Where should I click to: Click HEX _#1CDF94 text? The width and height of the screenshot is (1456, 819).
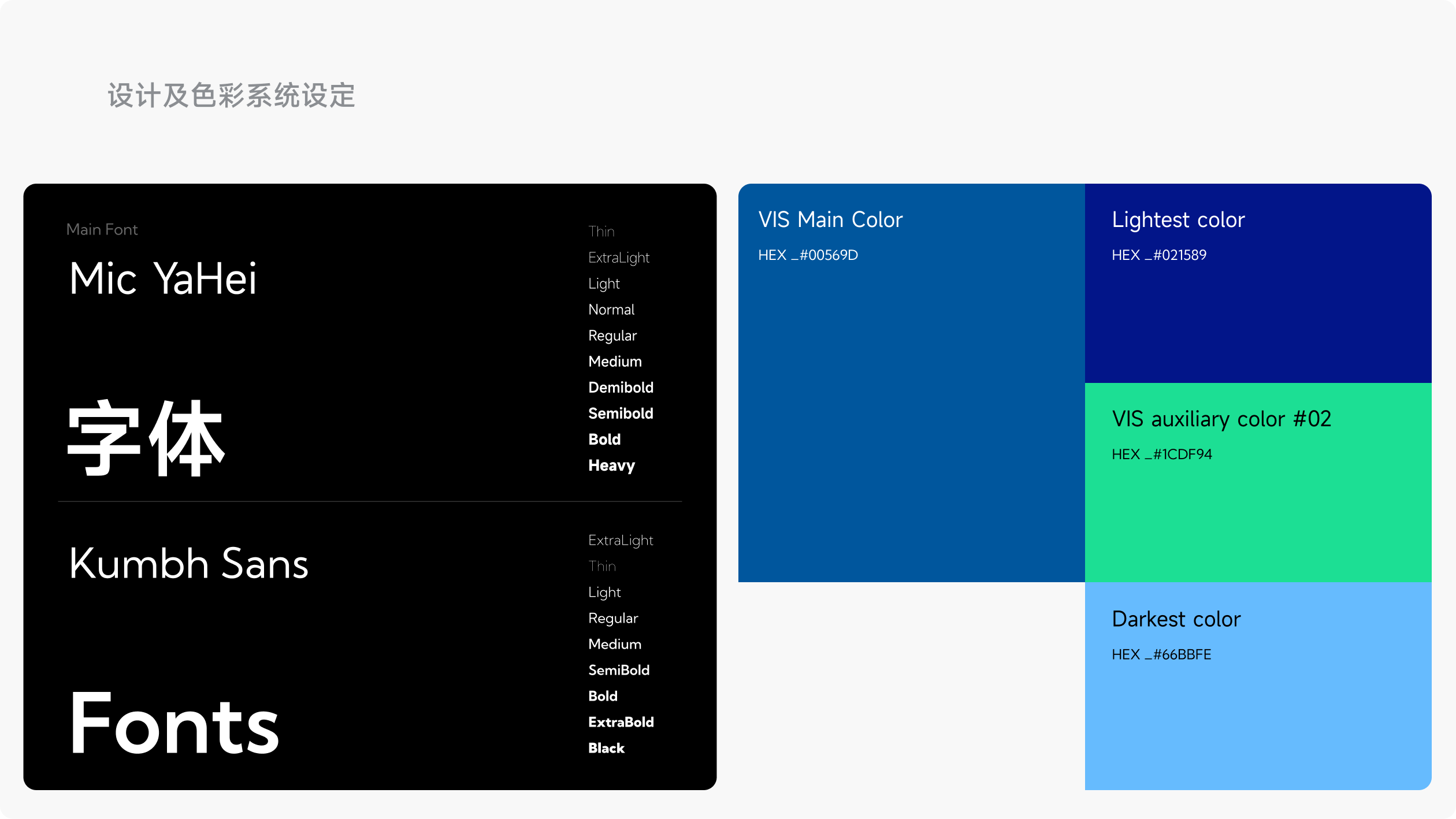(x=1161, y=455)
